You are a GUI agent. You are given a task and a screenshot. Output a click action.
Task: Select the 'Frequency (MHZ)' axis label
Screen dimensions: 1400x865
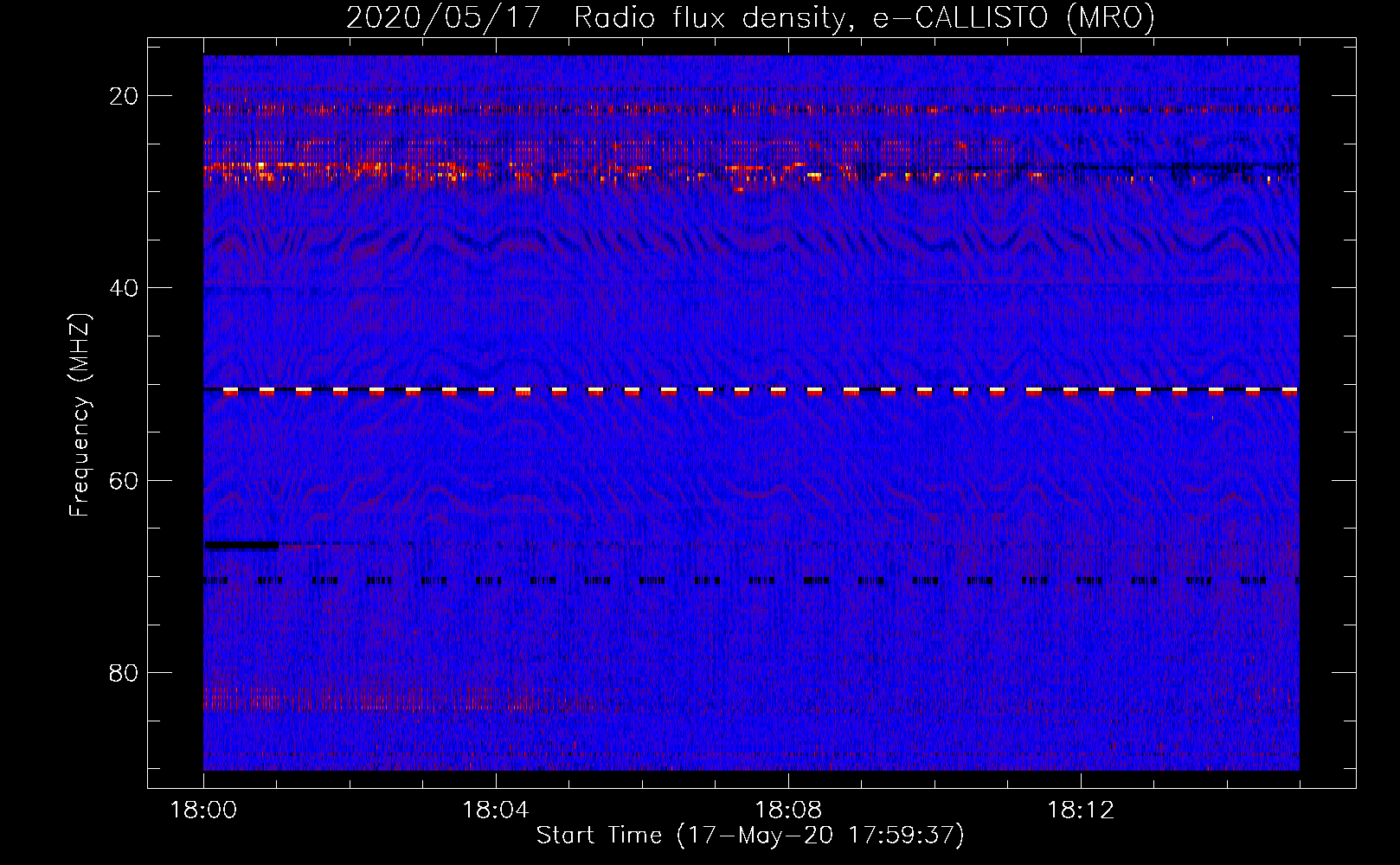(x=80, y=415)
